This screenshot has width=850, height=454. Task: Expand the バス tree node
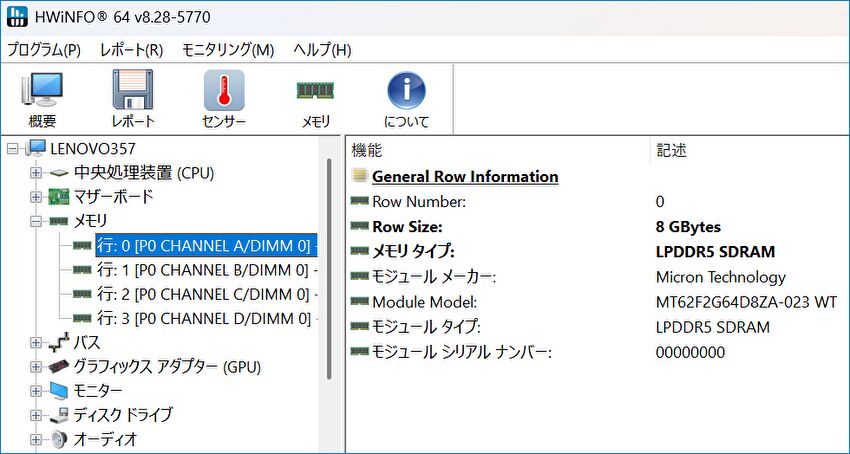point(36,342)
